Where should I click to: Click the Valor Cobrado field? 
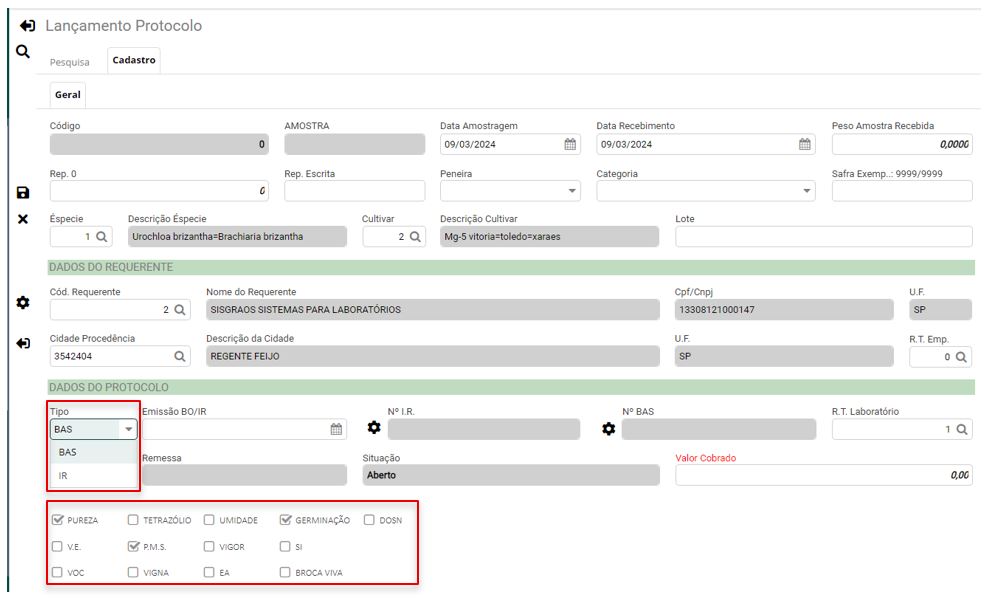coord(823,476)
